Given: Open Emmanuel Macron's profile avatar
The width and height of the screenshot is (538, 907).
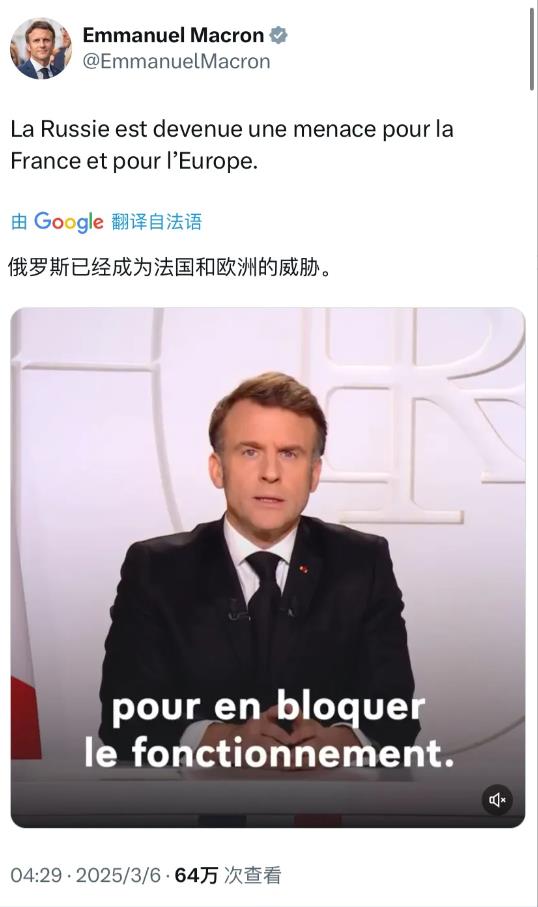Looking at the screenshot, I should point(41,48).
